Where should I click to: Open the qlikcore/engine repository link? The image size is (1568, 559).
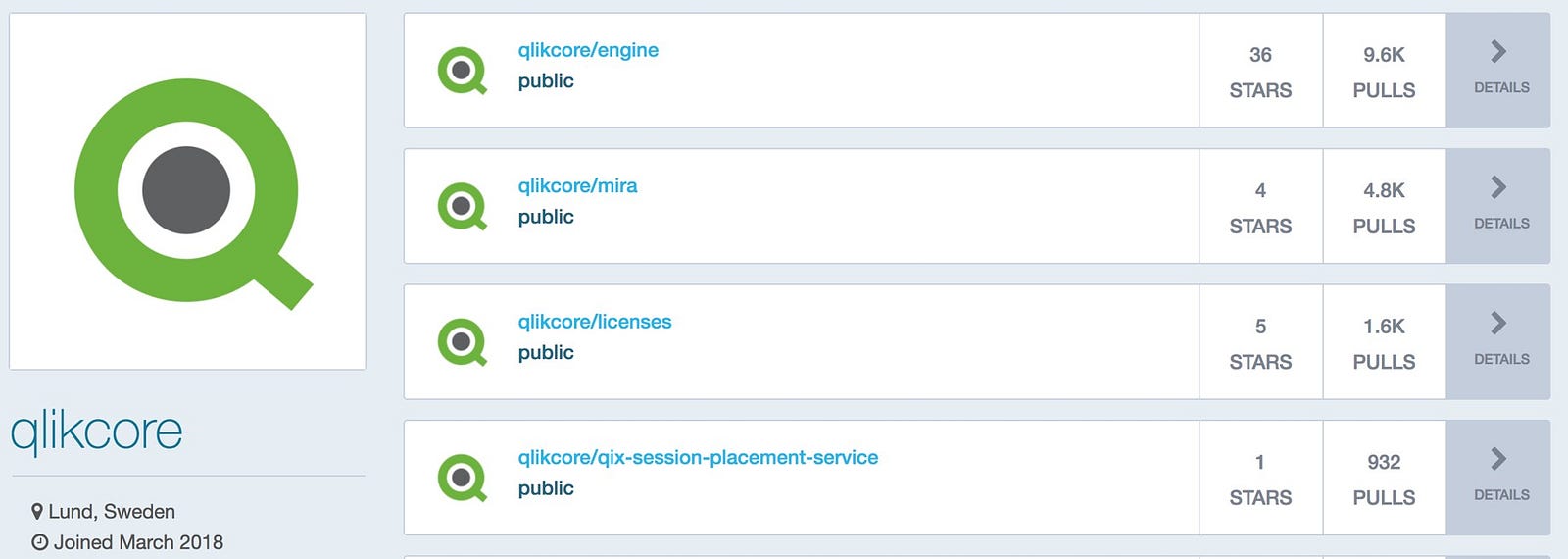pyautogui.click(x=588, y=50)
